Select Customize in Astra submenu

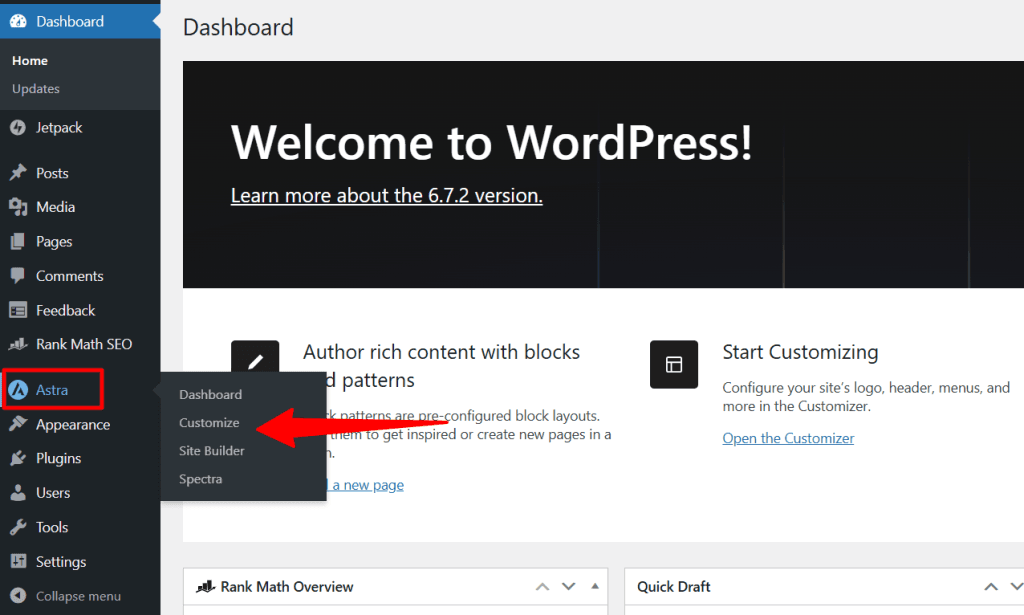pos(209,423)
